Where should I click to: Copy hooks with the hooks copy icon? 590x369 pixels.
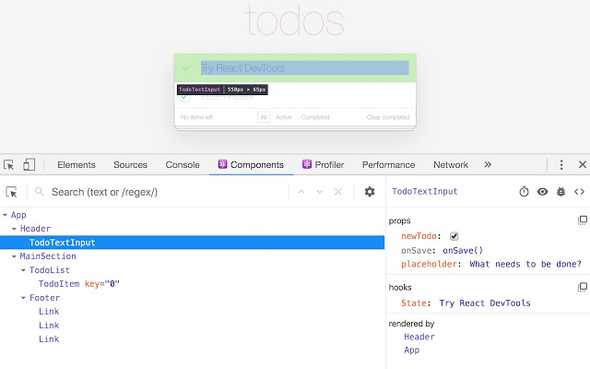pyautogui.click(x=582, y=287)
